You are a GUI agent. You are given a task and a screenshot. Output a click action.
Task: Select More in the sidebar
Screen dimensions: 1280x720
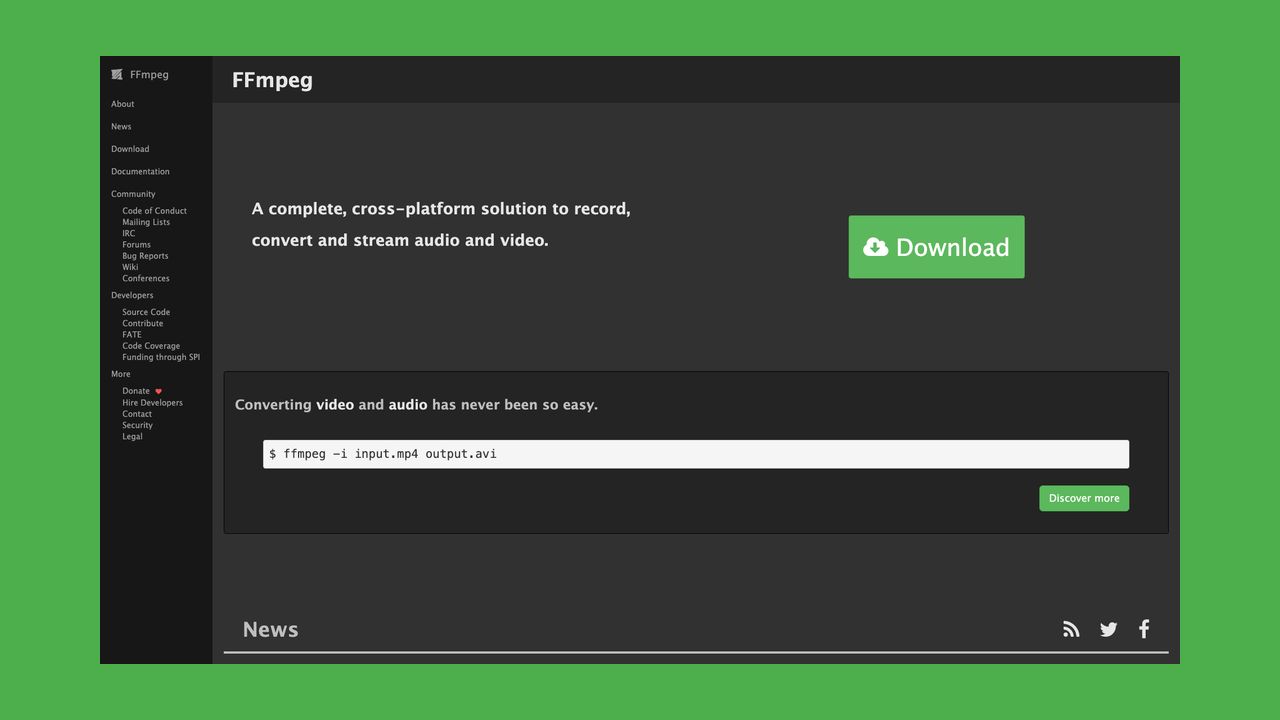pyautogui.click(x=120, y=374)
